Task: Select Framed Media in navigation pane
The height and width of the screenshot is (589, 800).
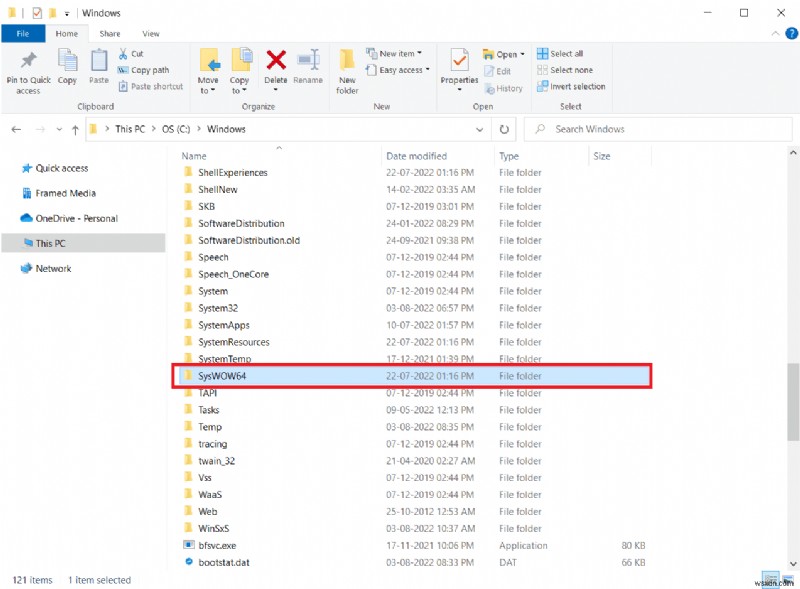Action: pos(65,193)
